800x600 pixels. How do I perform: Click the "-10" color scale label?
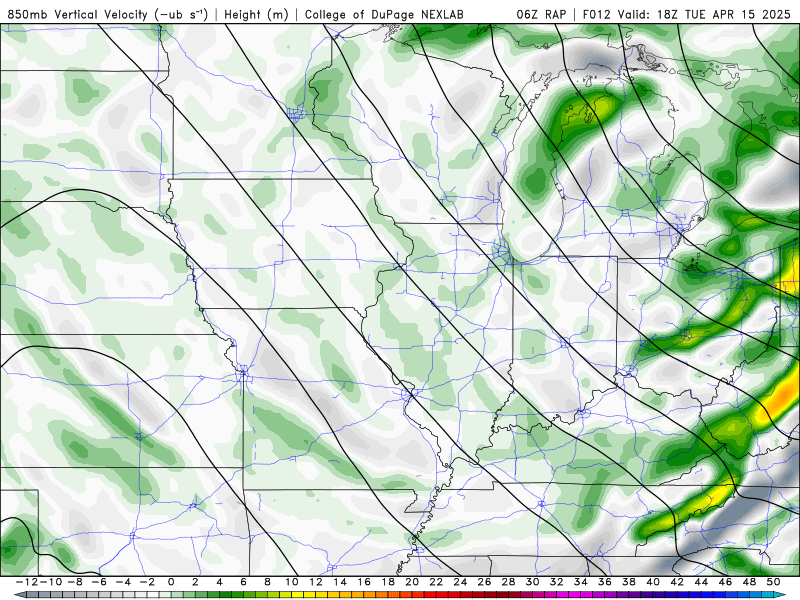tap(51, 582)
